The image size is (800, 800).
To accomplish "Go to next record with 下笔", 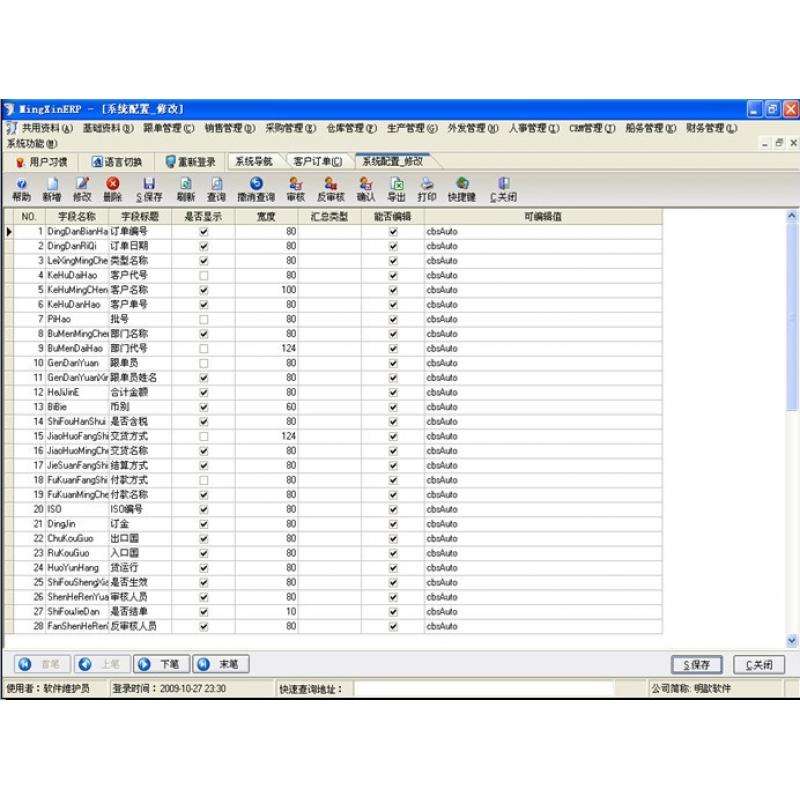I will (162, 664).
